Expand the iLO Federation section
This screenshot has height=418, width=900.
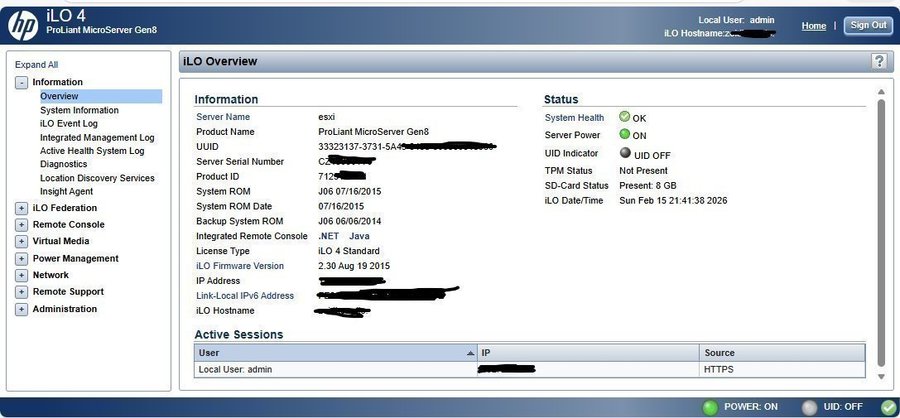pyautogui.click(x=21, y=208)
